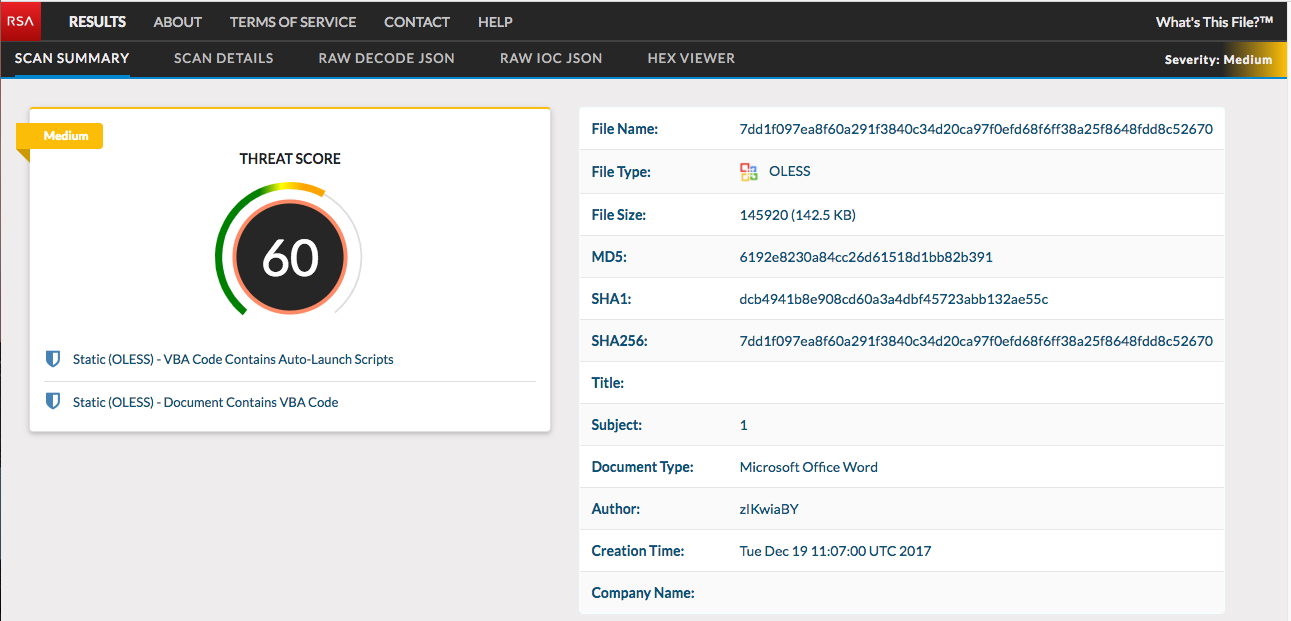Image resolution: width=1291 pixels, height=621 pixels.
Task: Click the RSA logo icon
Action: click(x=20, y=21)
